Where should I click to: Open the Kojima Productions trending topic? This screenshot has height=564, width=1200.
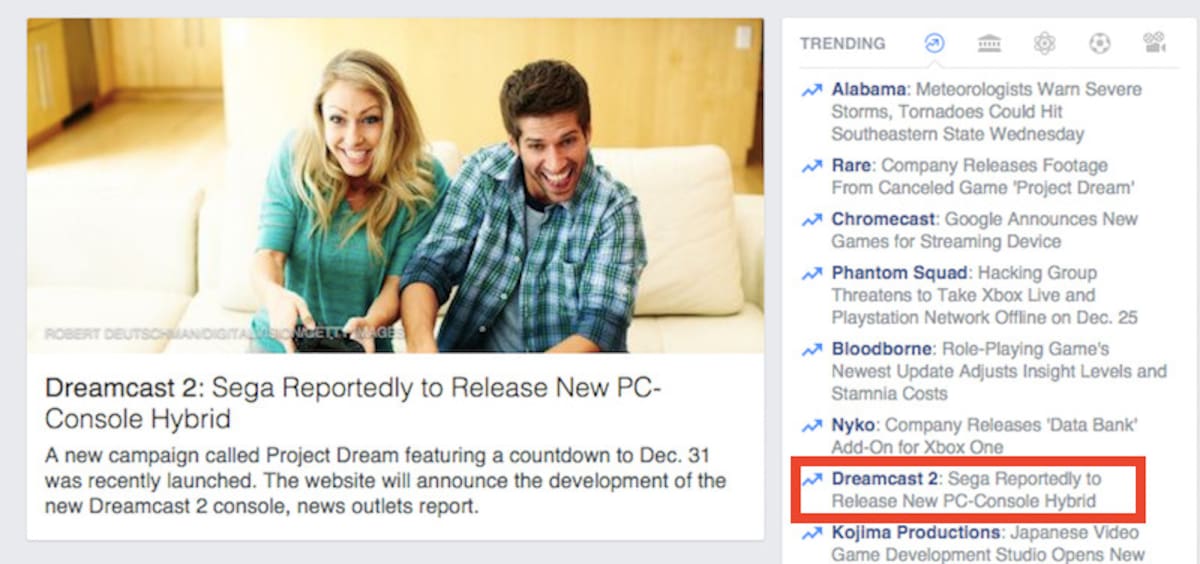988,543
